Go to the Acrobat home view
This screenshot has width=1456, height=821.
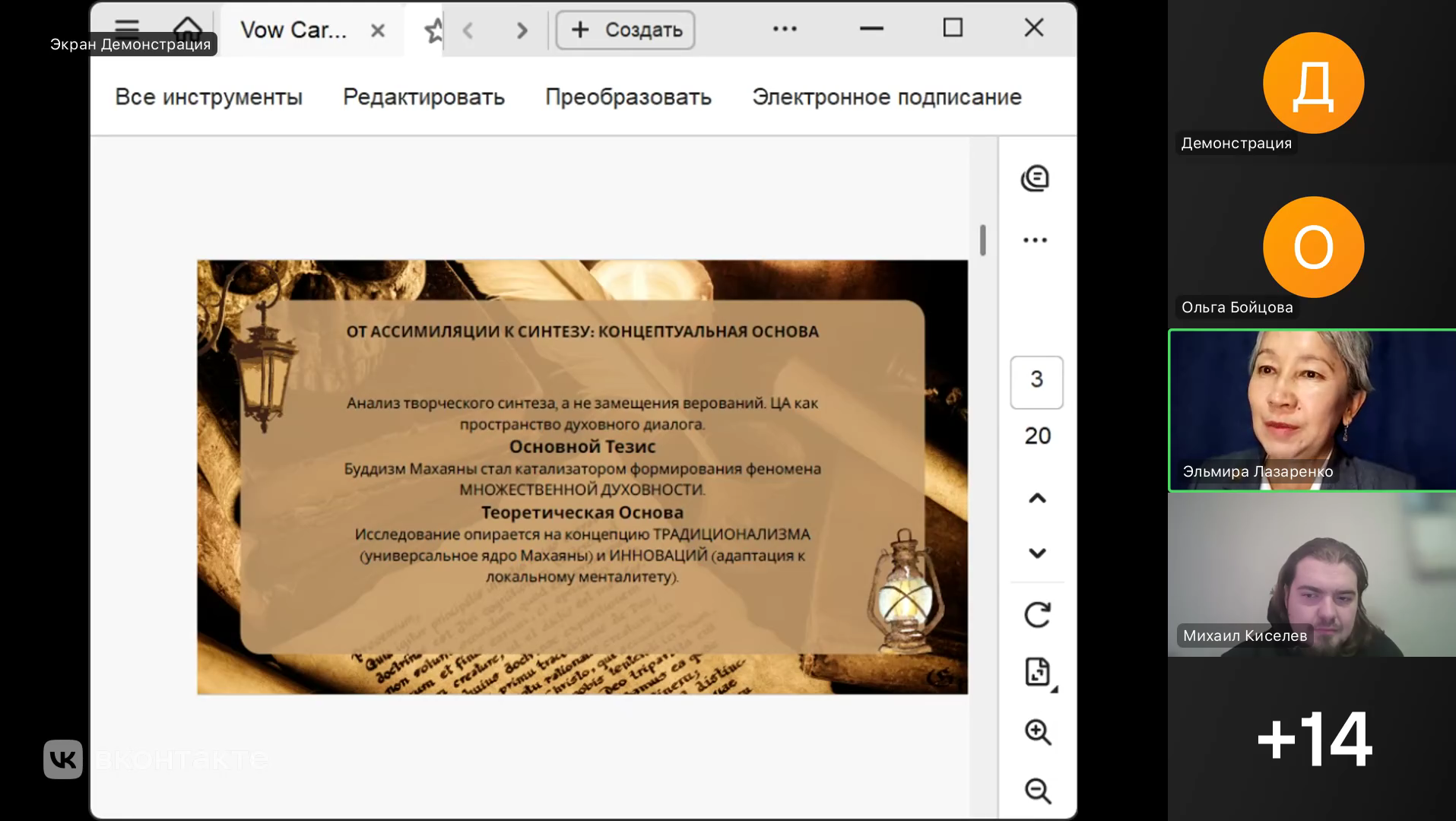pyautogui.click(x=187, y=27)
